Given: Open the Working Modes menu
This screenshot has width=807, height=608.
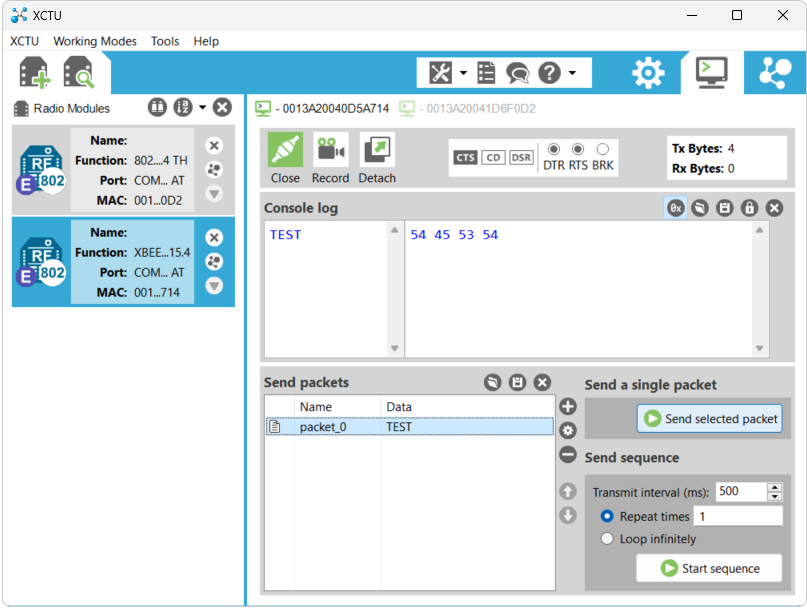Looking at the screenshot, I should 95,41.
